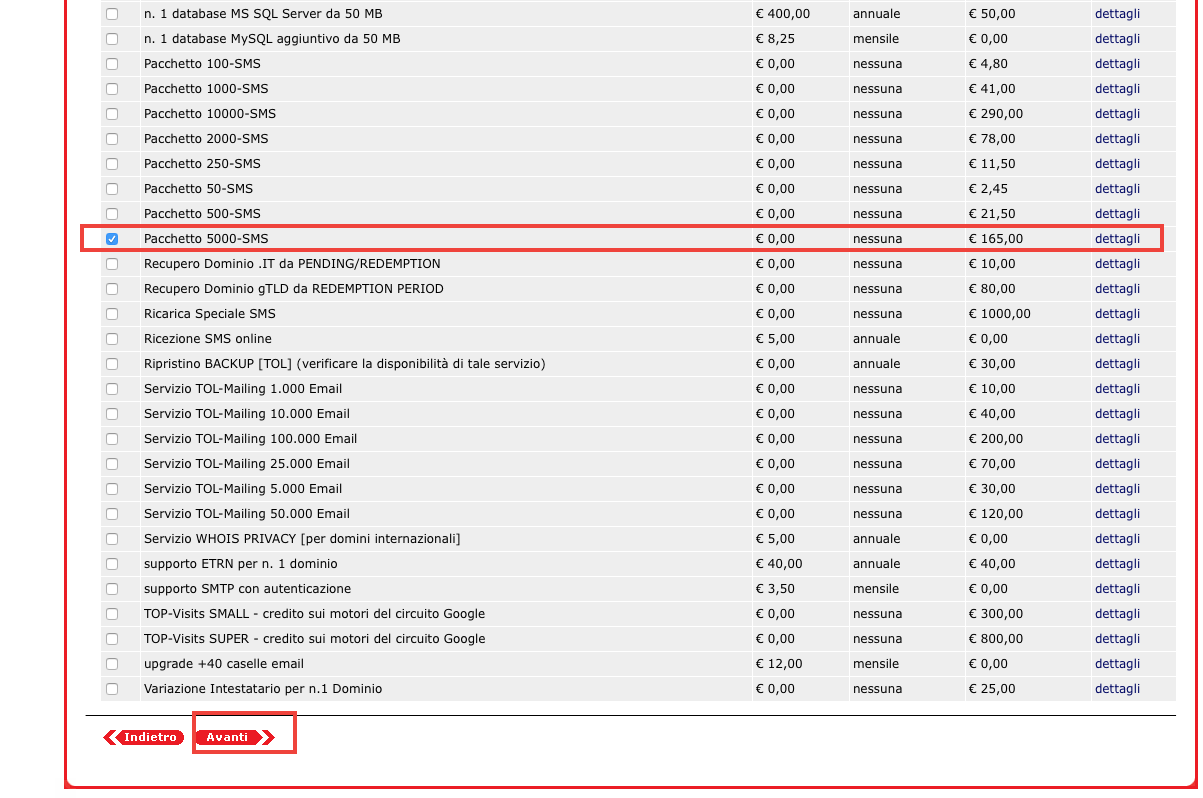1203x798 pixels.
Task: Check upgrade +40 caselle email option
Action: (112, 664)
